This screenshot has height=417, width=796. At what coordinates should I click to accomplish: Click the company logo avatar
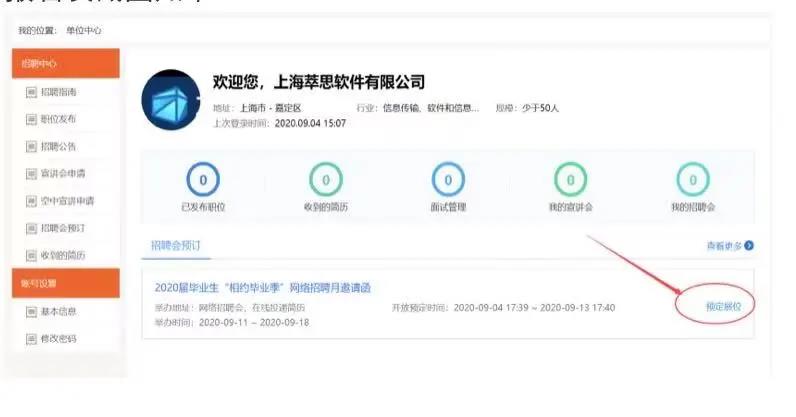pyautogui.click(x=171, y=101)
